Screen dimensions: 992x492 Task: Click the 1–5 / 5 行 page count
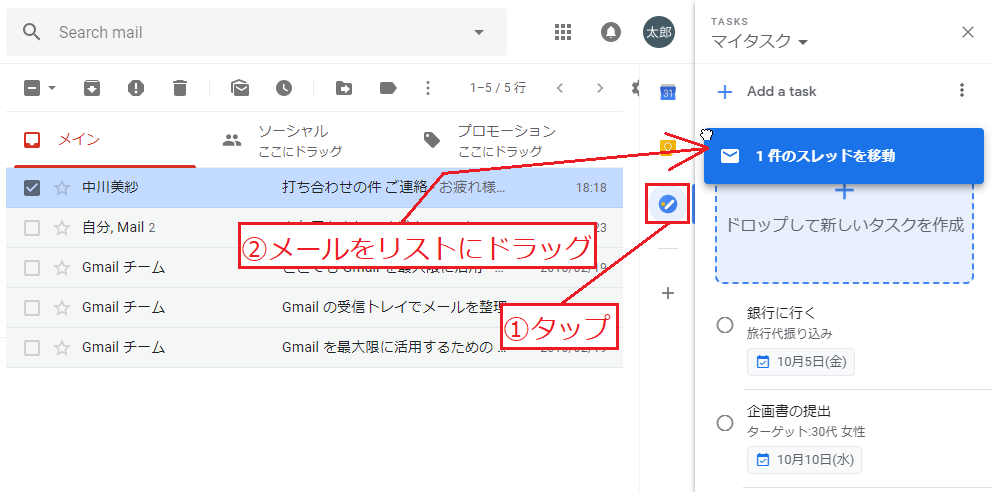click(498, 88)
